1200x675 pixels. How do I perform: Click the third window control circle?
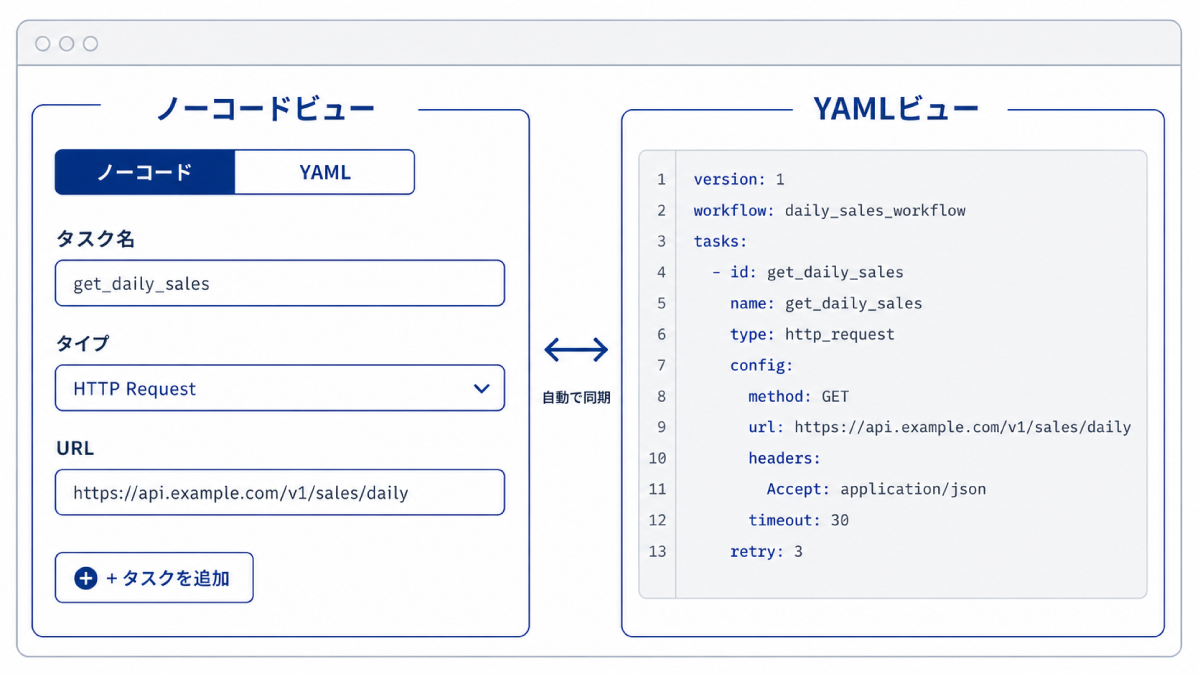(90, 44)
